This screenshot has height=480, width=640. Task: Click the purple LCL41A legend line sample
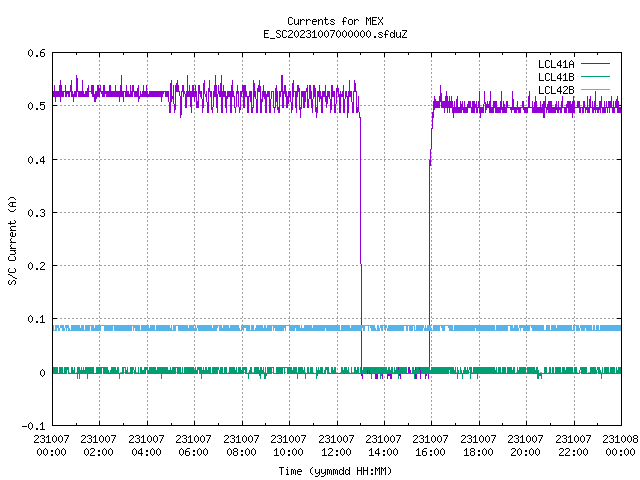click(595, 64)
